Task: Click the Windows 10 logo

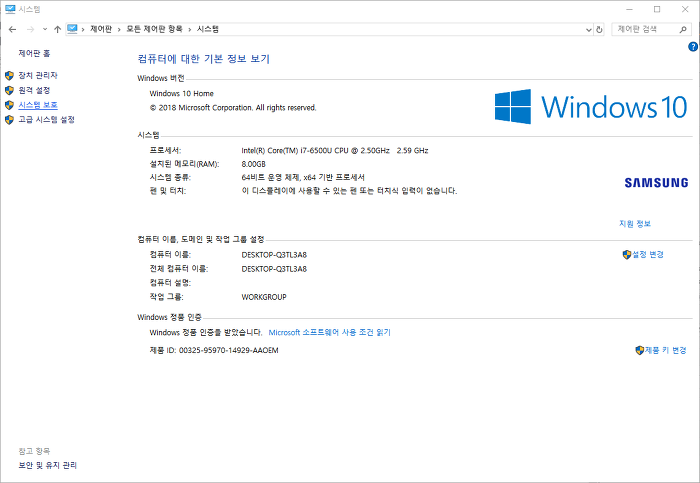Action: pyautogui.click(x=591, y=107)
